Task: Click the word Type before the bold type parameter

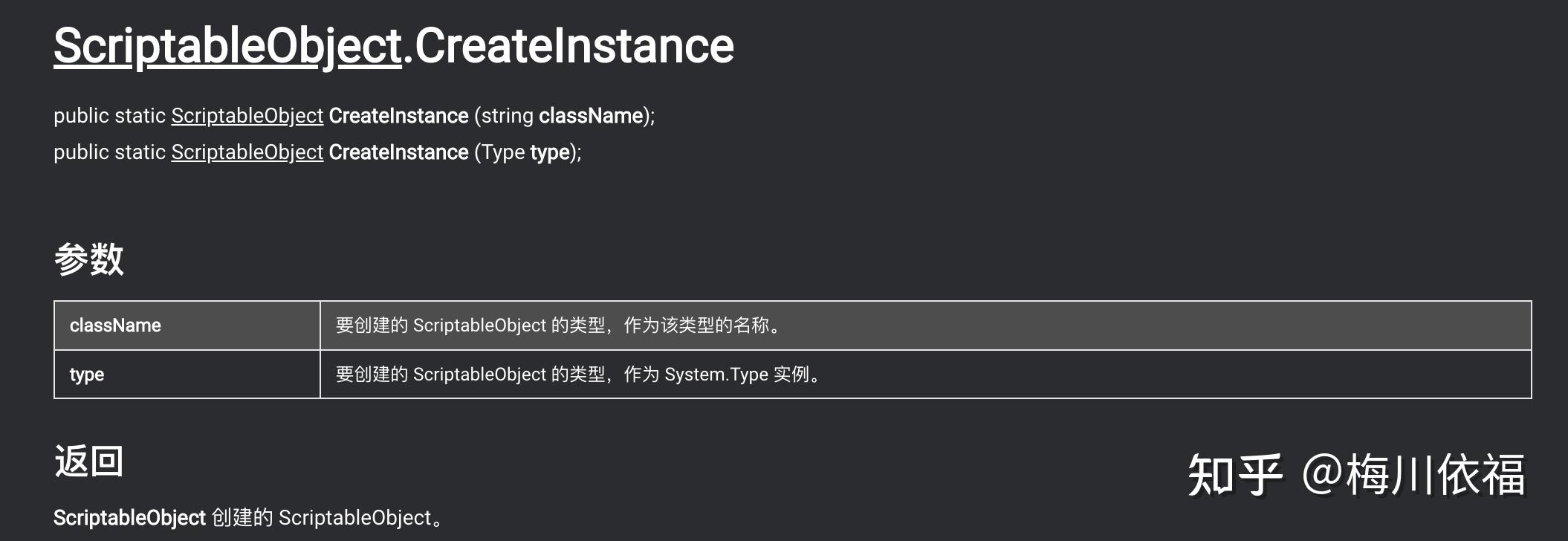Action: pos(503,153)
